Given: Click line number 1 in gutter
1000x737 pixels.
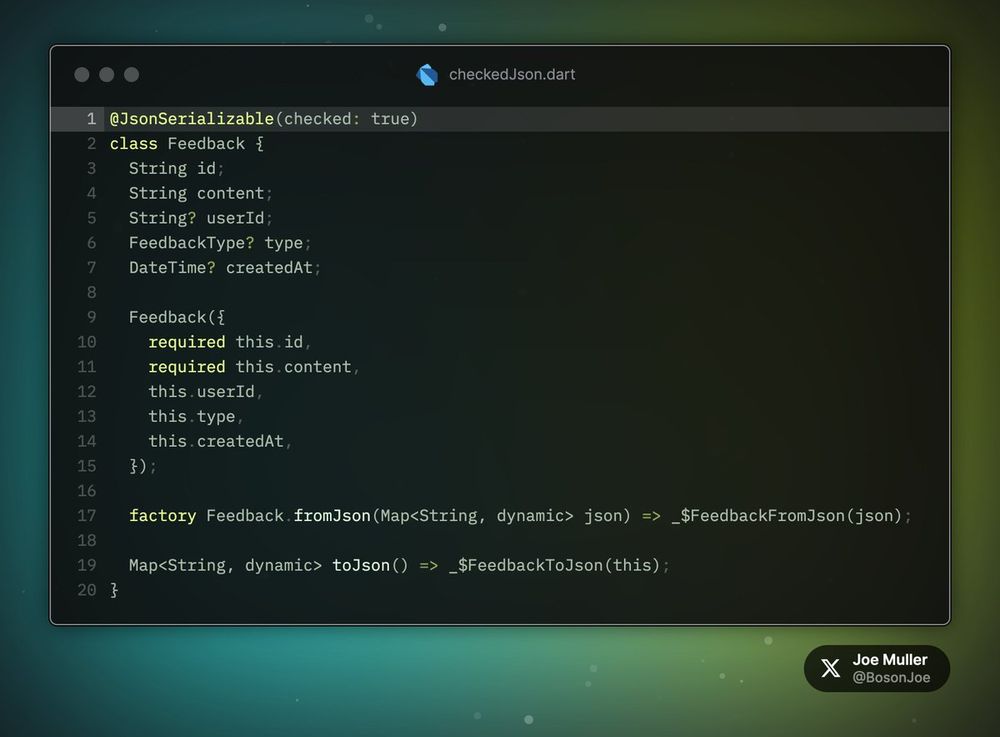Looking at the screenshot, I should tap(91, 119).
